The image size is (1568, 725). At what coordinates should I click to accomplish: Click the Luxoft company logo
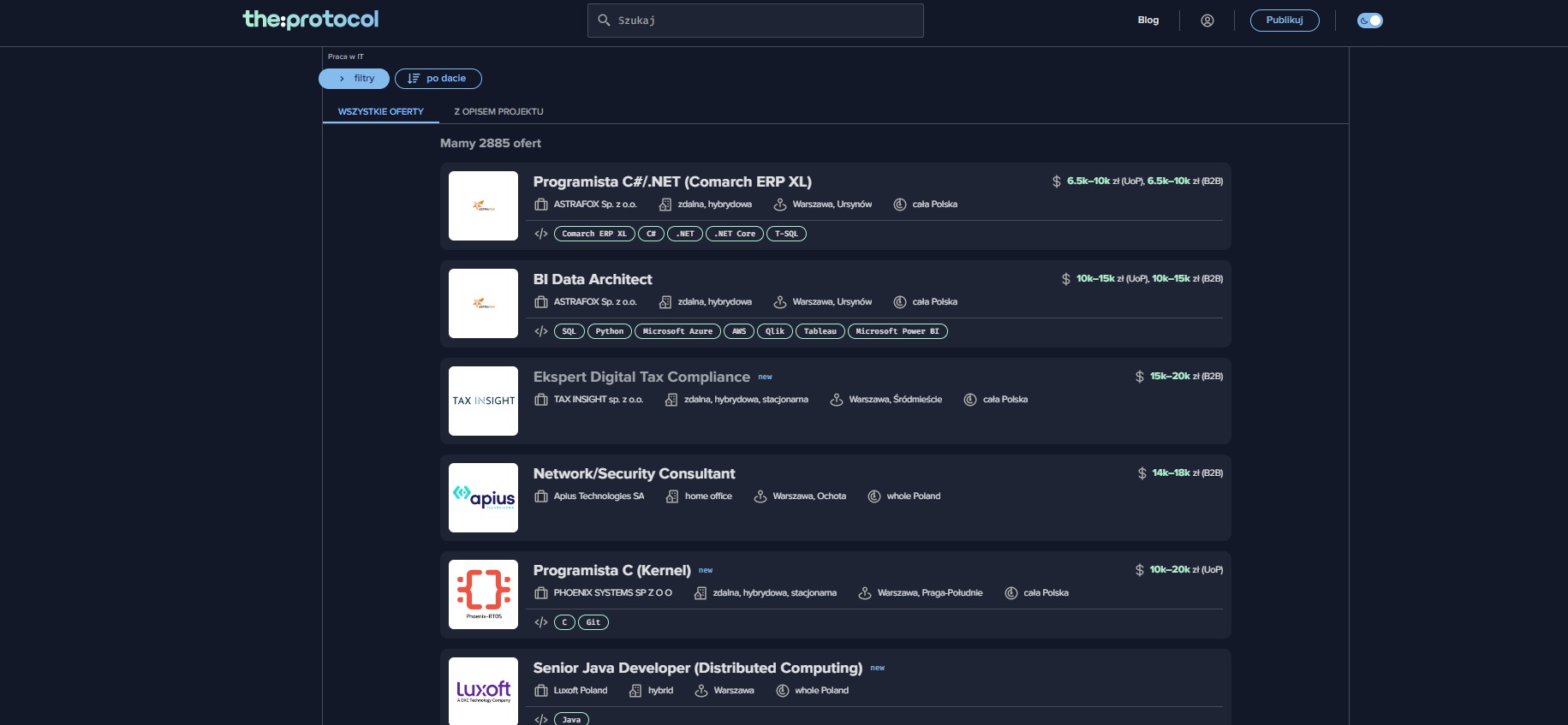pos(483,691)
